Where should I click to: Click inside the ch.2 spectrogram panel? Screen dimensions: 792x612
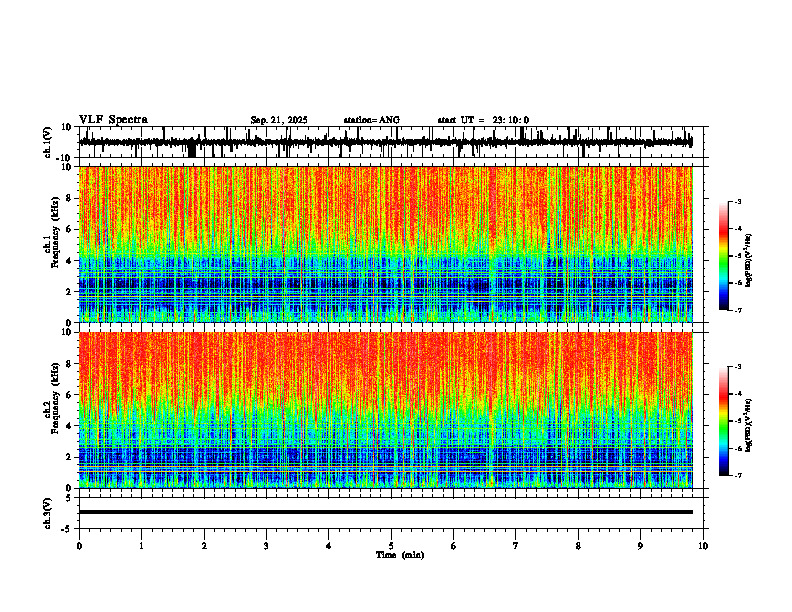click(385, 410)
